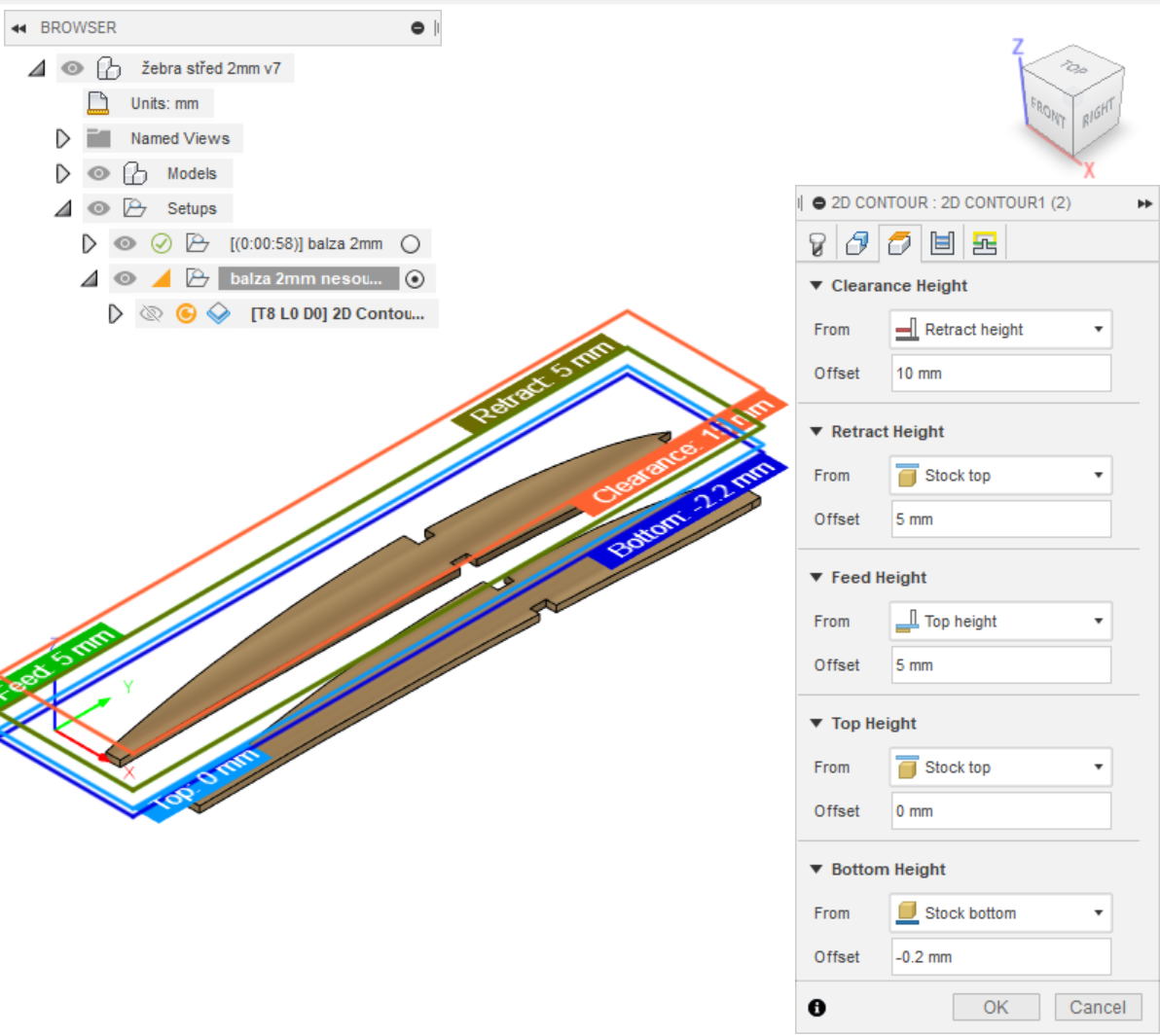Image resolution: width=1160 pixels, height=1036 pixels.
Task: Open Clearance Height 'Retract height' From dropdown
Action: [1000, 330]
